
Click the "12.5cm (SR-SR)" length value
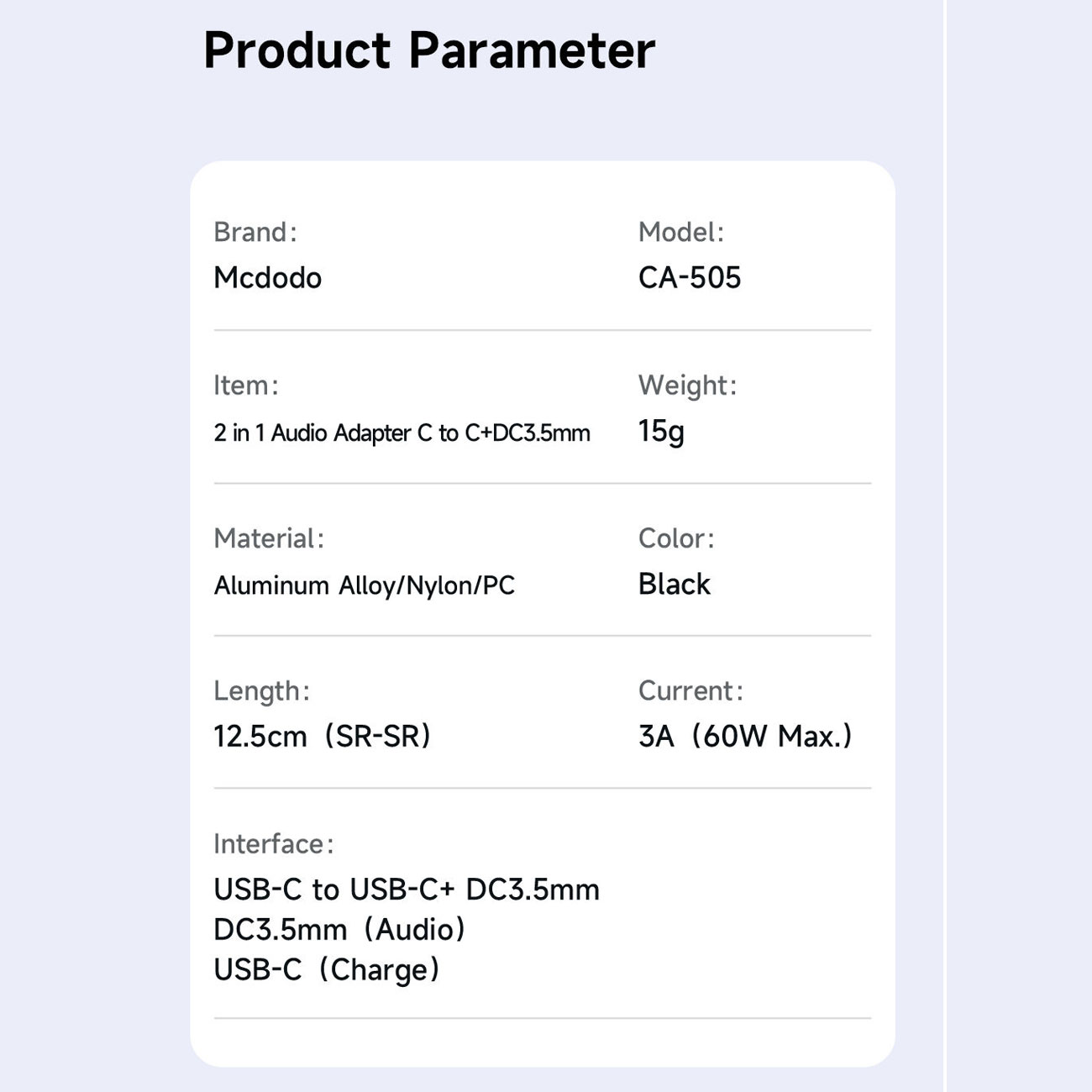(x=322, y=737)
